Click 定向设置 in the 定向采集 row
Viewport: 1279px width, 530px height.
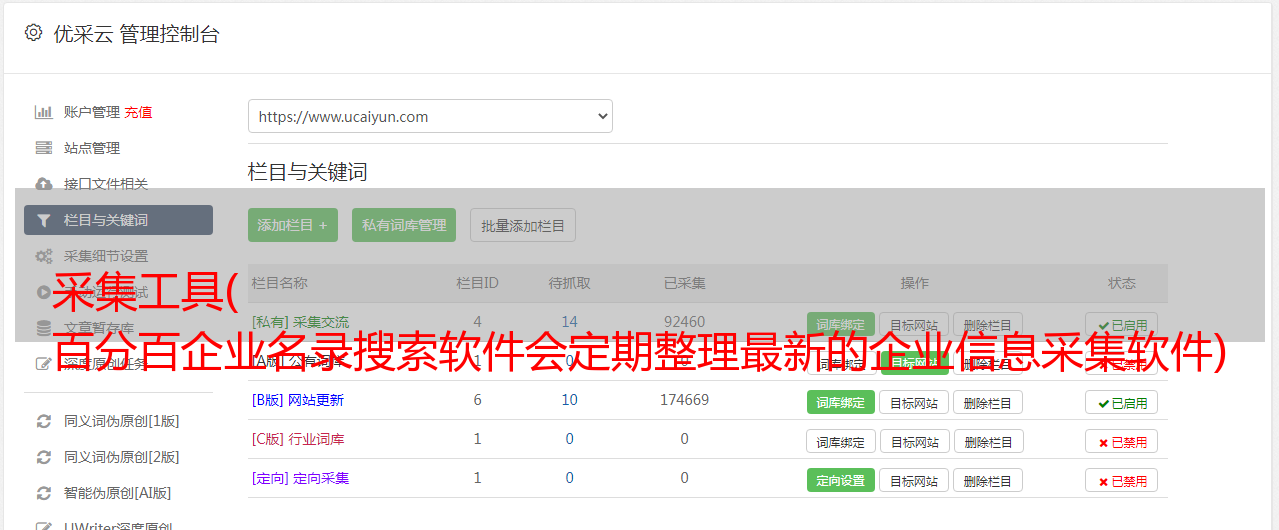841,480
